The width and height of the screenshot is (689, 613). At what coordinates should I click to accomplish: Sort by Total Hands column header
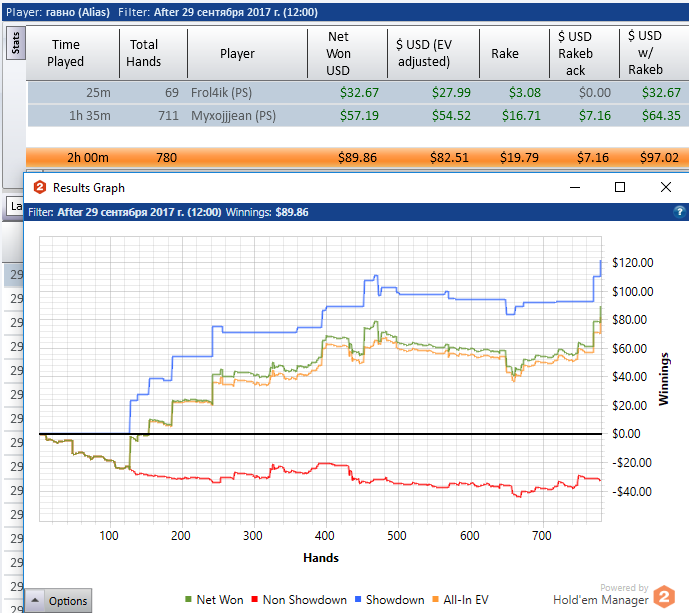point(144,53)
